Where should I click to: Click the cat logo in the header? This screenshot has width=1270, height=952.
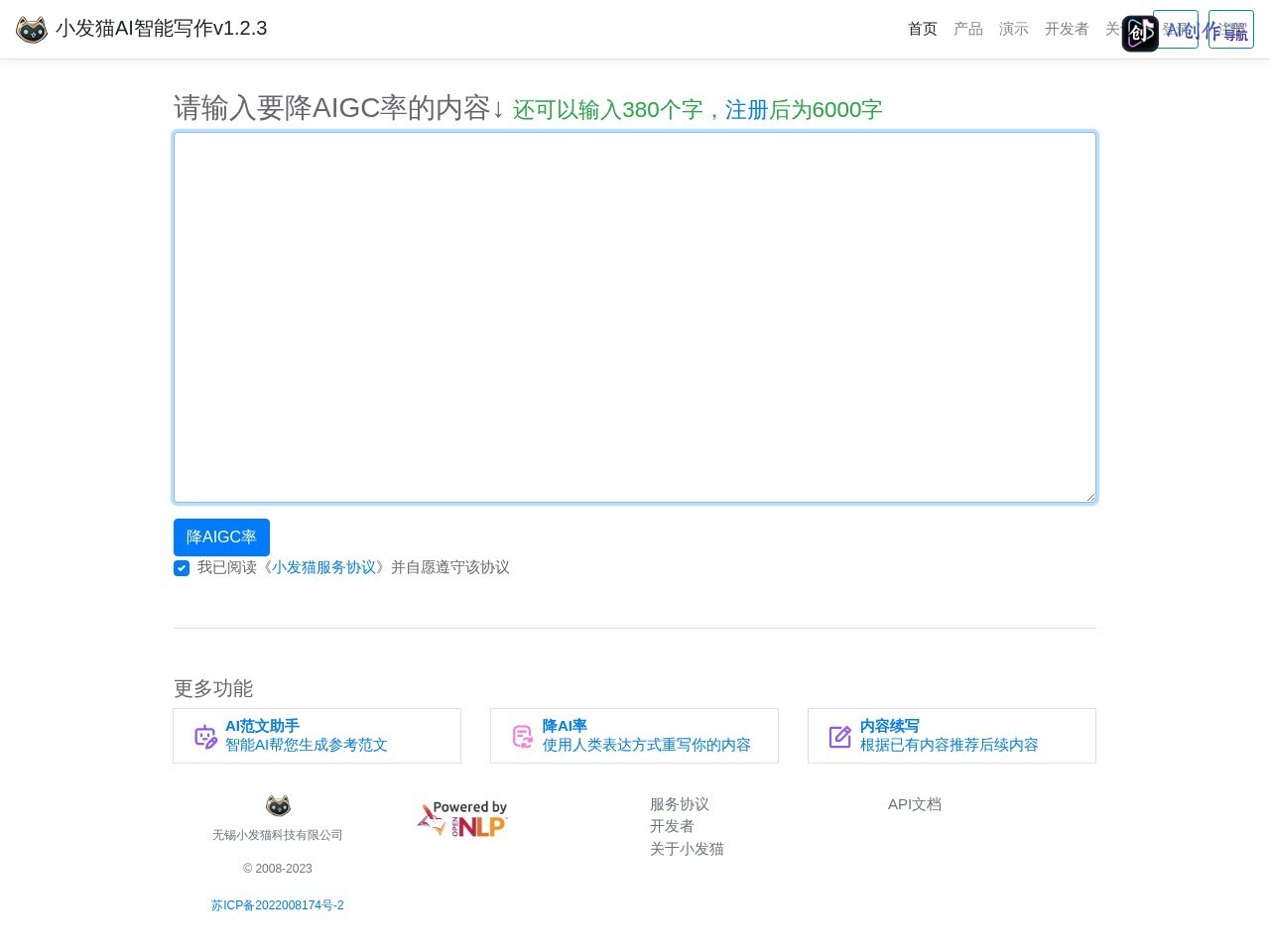[x=32, y=30]
